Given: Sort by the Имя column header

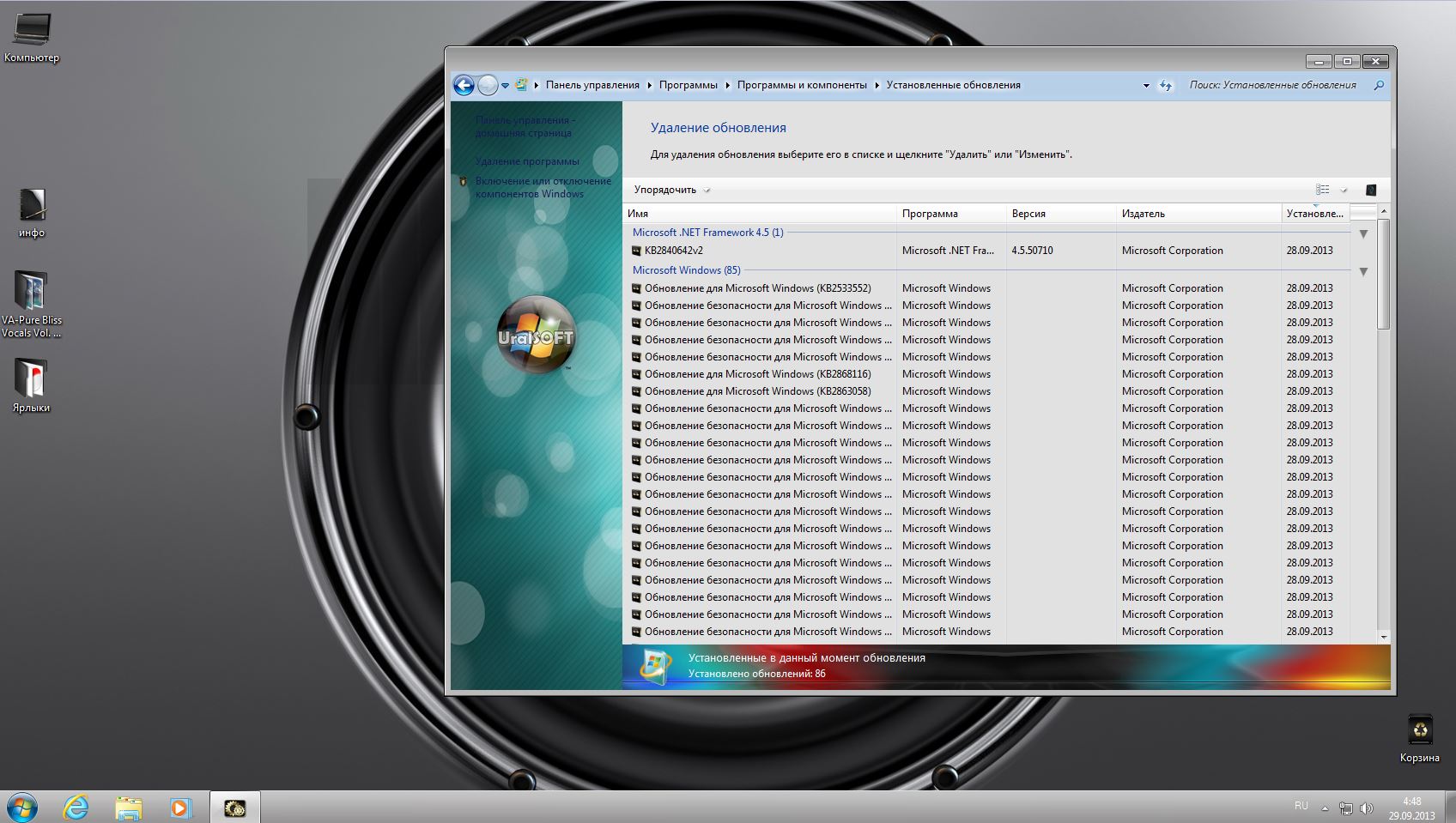Looking at the screenshot, I should [760, 214].
